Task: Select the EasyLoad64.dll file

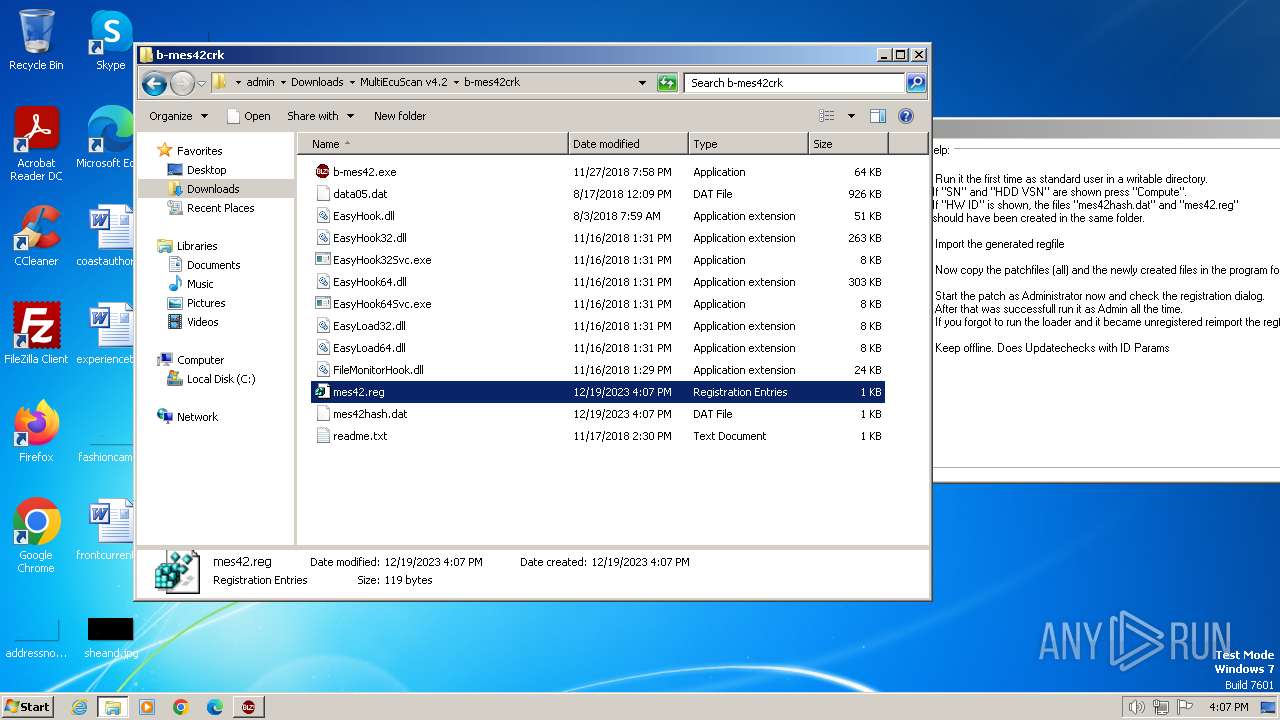Action: coord(598,348)
